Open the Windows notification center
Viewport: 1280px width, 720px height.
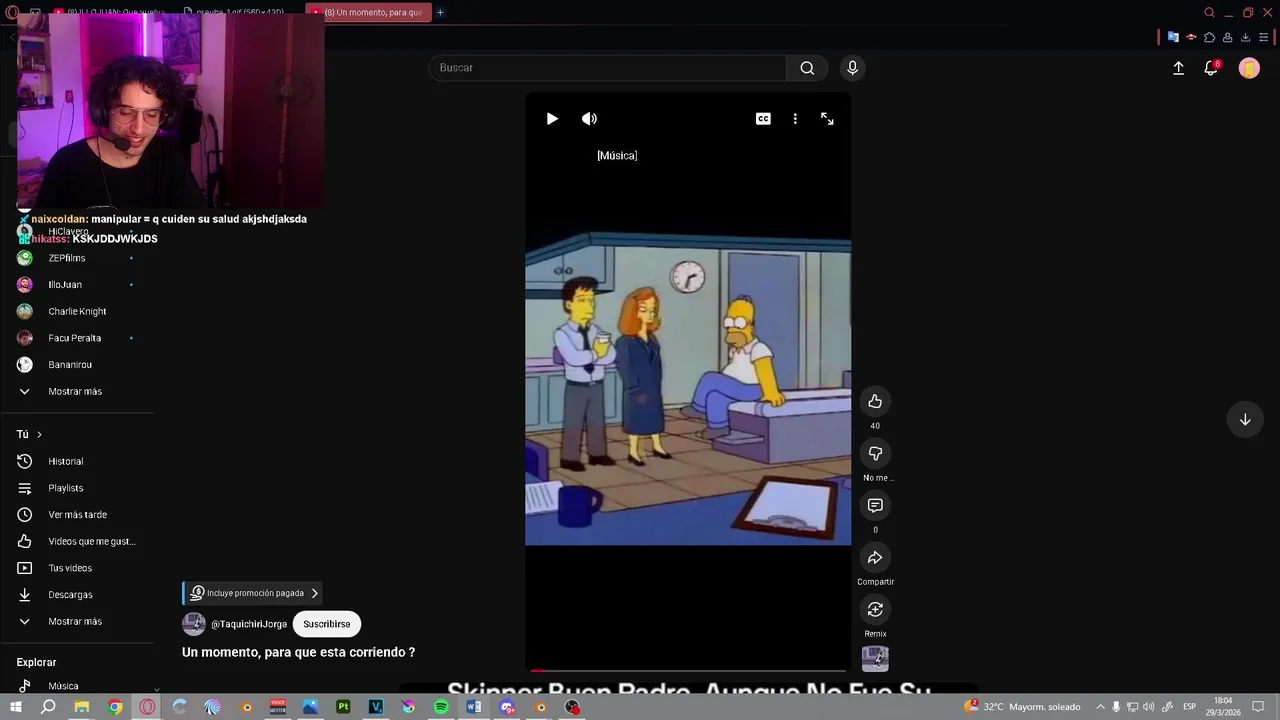(x=1258, y=707)
